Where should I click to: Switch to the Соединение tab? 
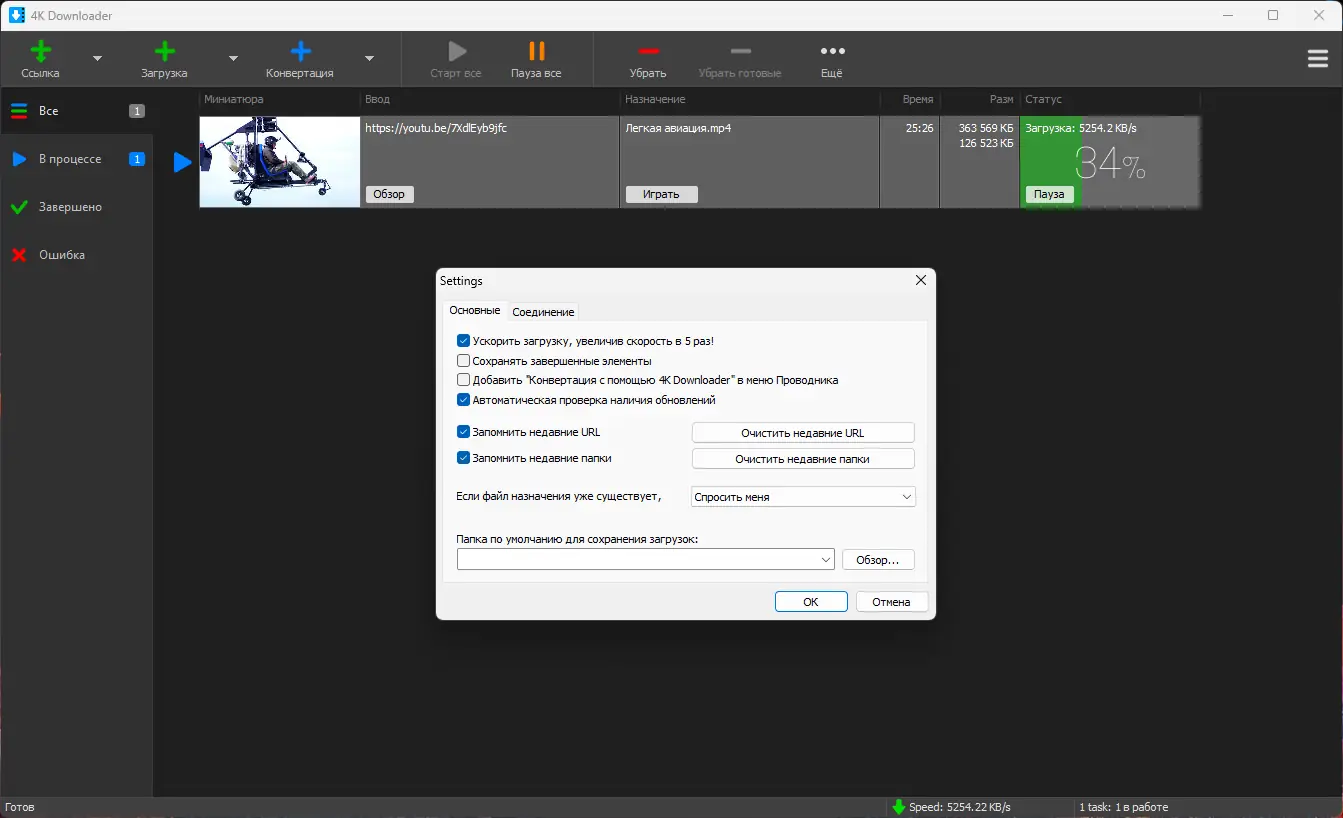543,312
